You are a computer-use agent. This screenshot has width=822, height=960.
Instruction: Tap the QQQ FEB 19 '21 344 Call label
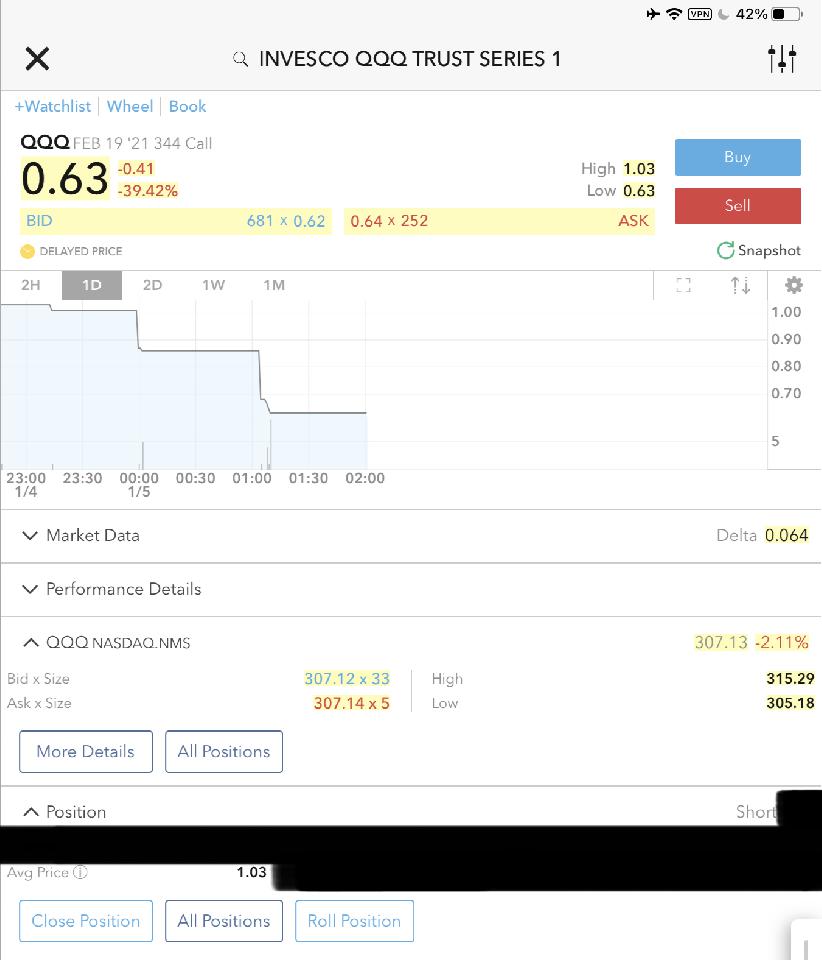coord(116,143)
